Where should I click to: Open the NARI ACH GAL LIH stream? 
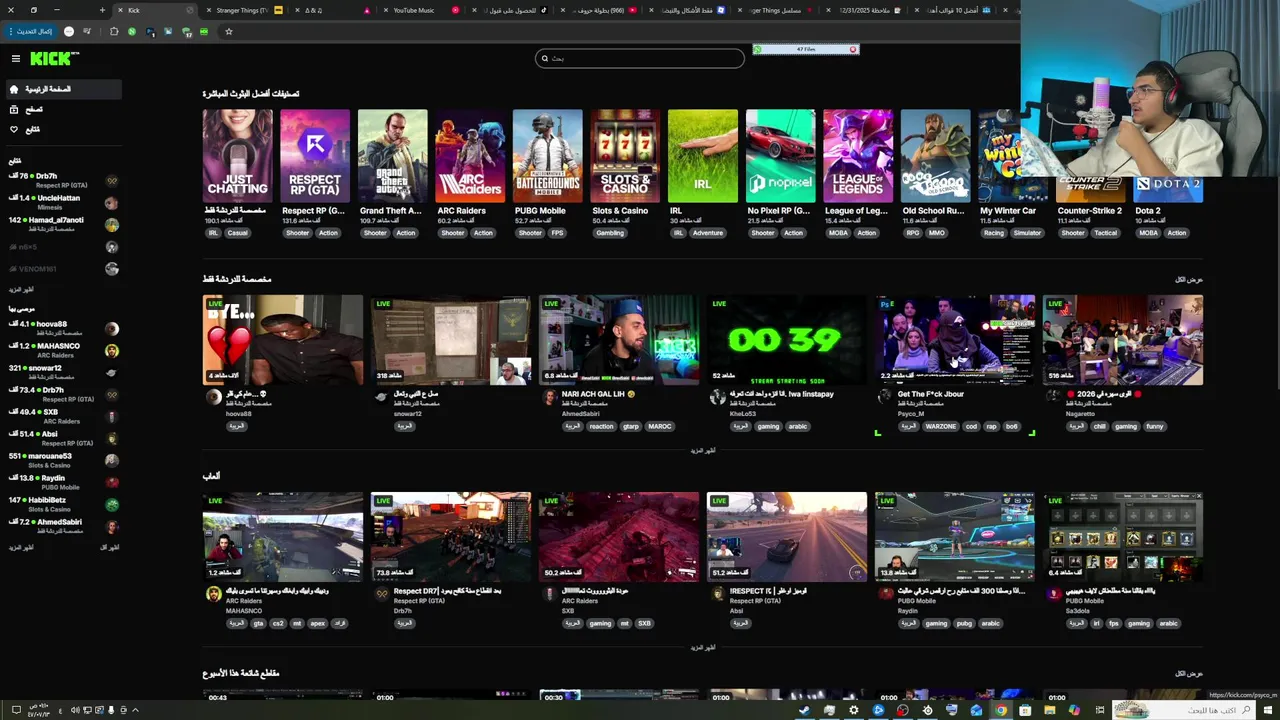pos(619,339)
